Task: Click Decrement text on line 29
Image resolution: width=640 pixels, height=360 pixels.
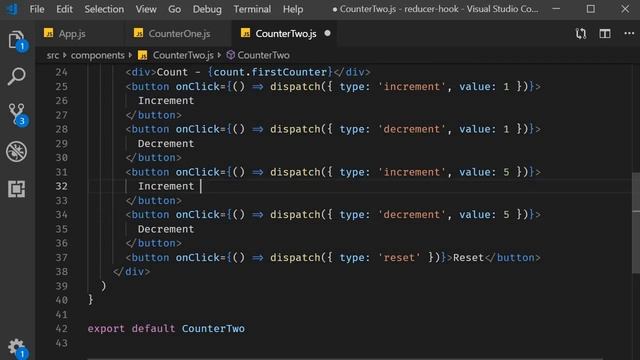Action: coord(166,144)
